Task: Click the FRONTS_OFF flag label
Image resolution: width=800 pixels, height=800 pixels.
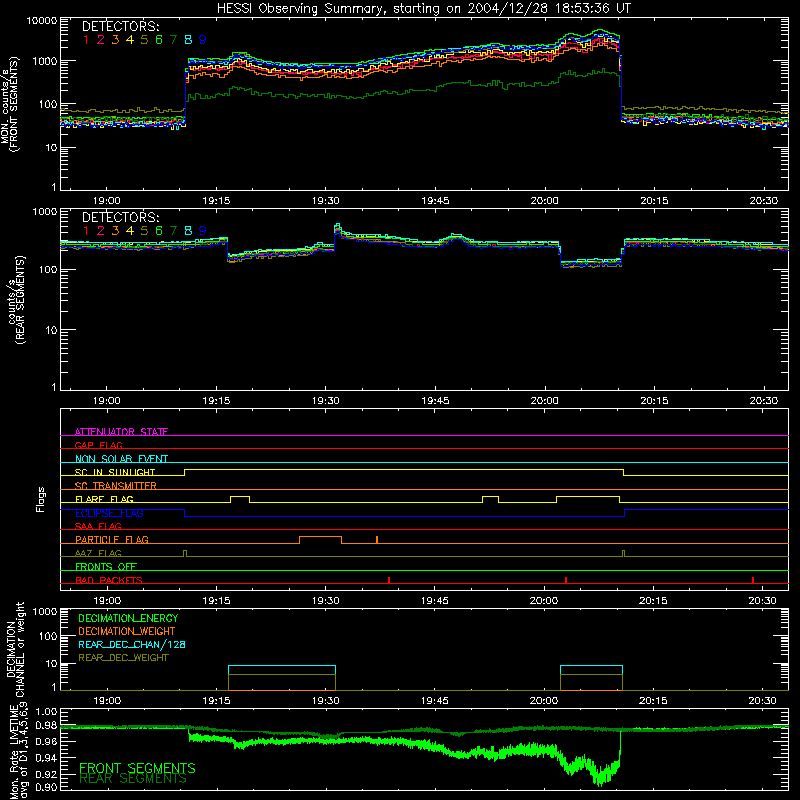Action: pos(106,566)
